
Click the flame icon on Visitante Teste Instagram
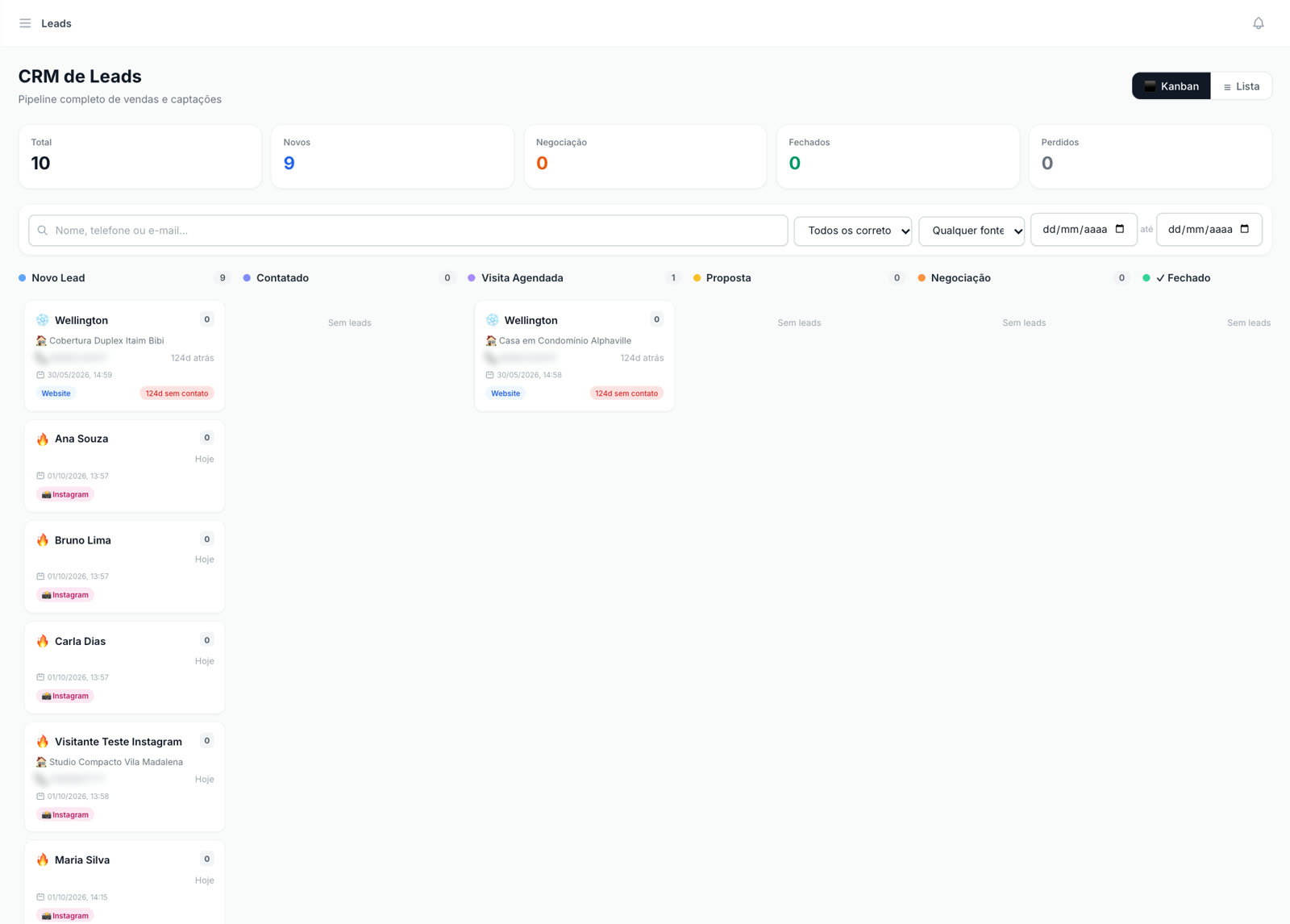coord(43,742)
